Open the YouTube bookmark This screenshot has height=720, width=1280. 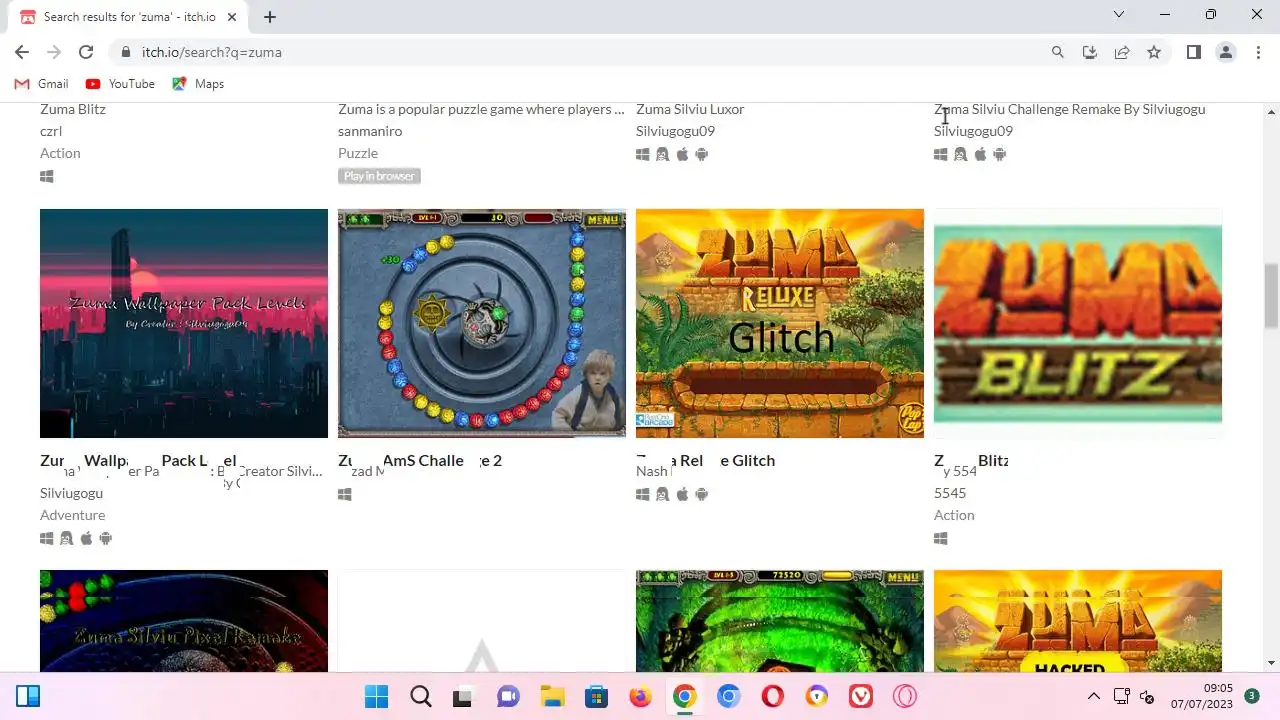click(120, 84)
